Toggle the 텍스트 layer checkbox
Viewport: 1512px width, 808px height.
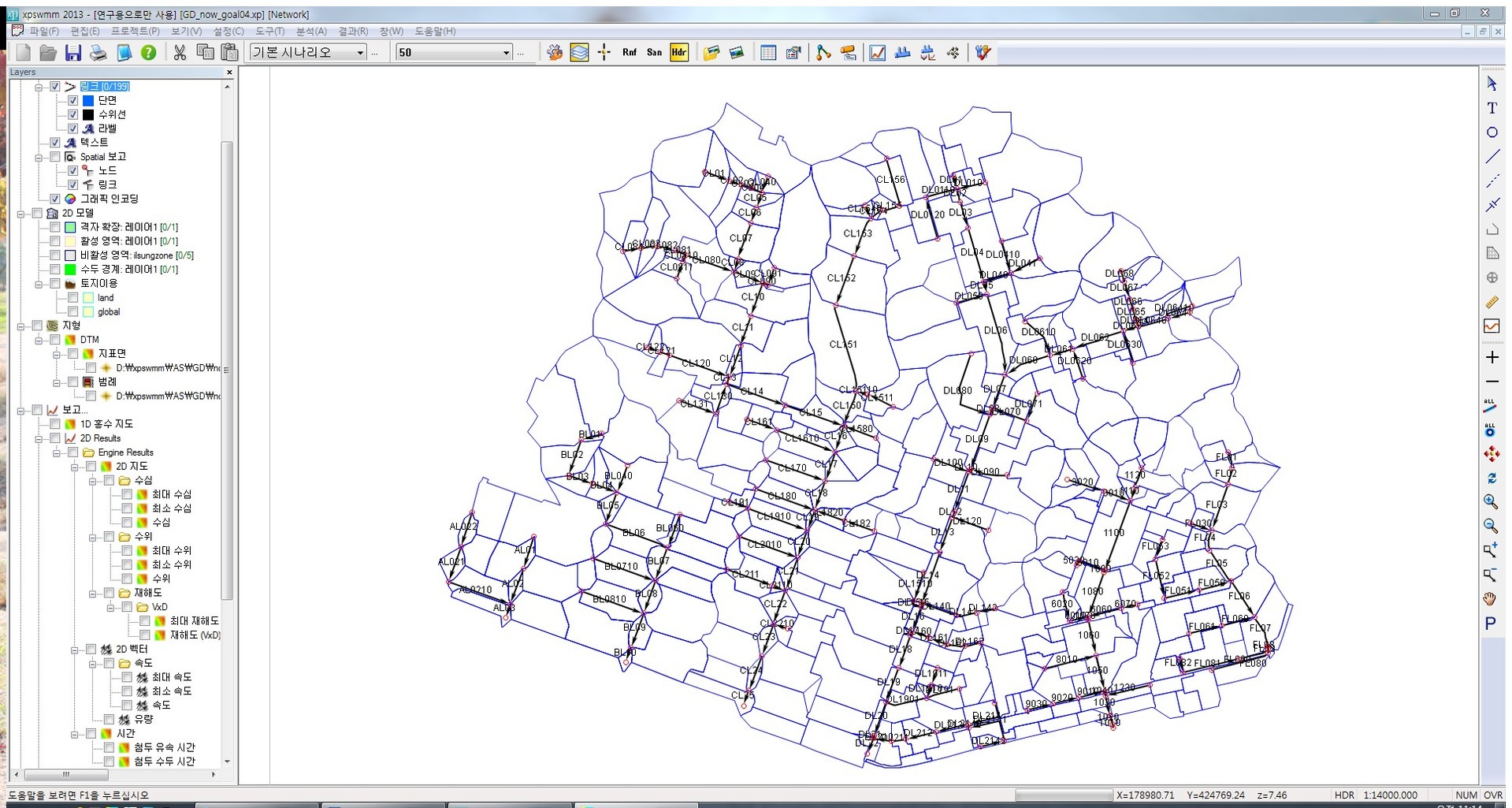(x=55, y=143)
